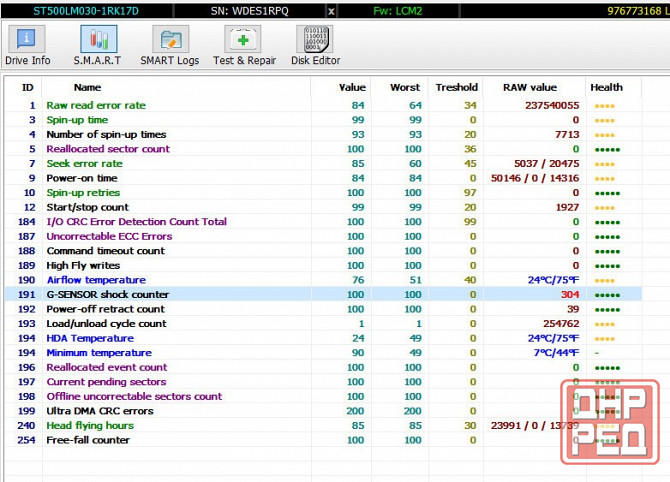Select the Ultra DMA CRC errors row
This screenshot has width=670, height=482.
(x=323, y=410)
